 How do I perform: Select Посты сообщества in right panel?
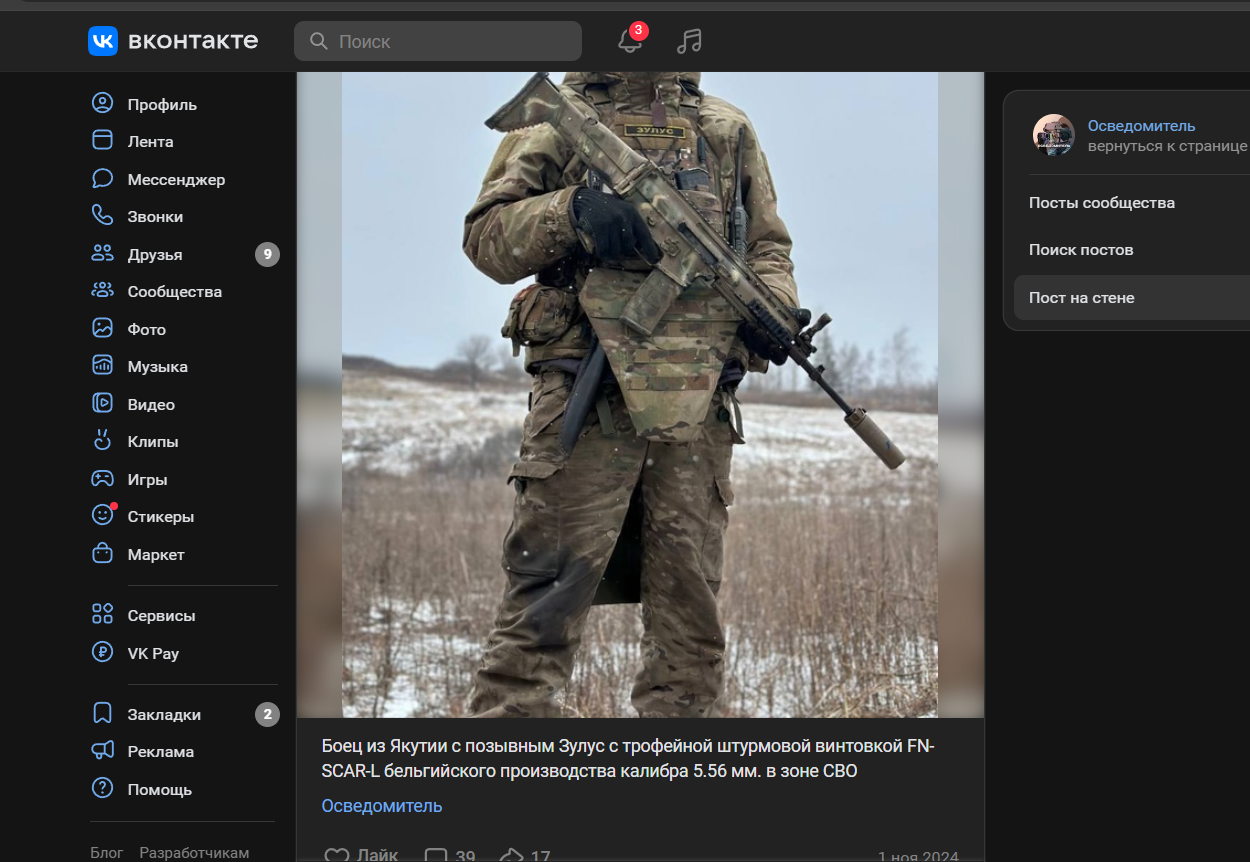pyautogui.click(x=1101, y=203)
